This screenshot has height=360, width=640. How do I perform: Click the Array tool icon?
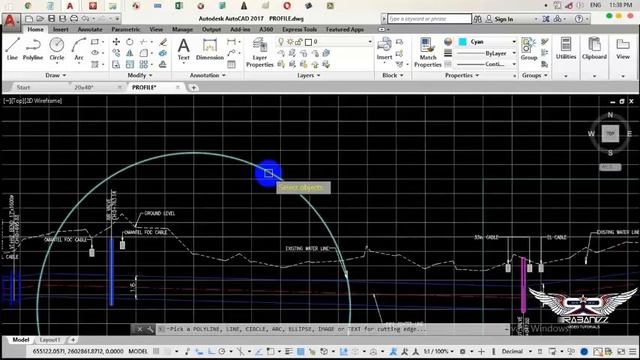click(143, 64)
